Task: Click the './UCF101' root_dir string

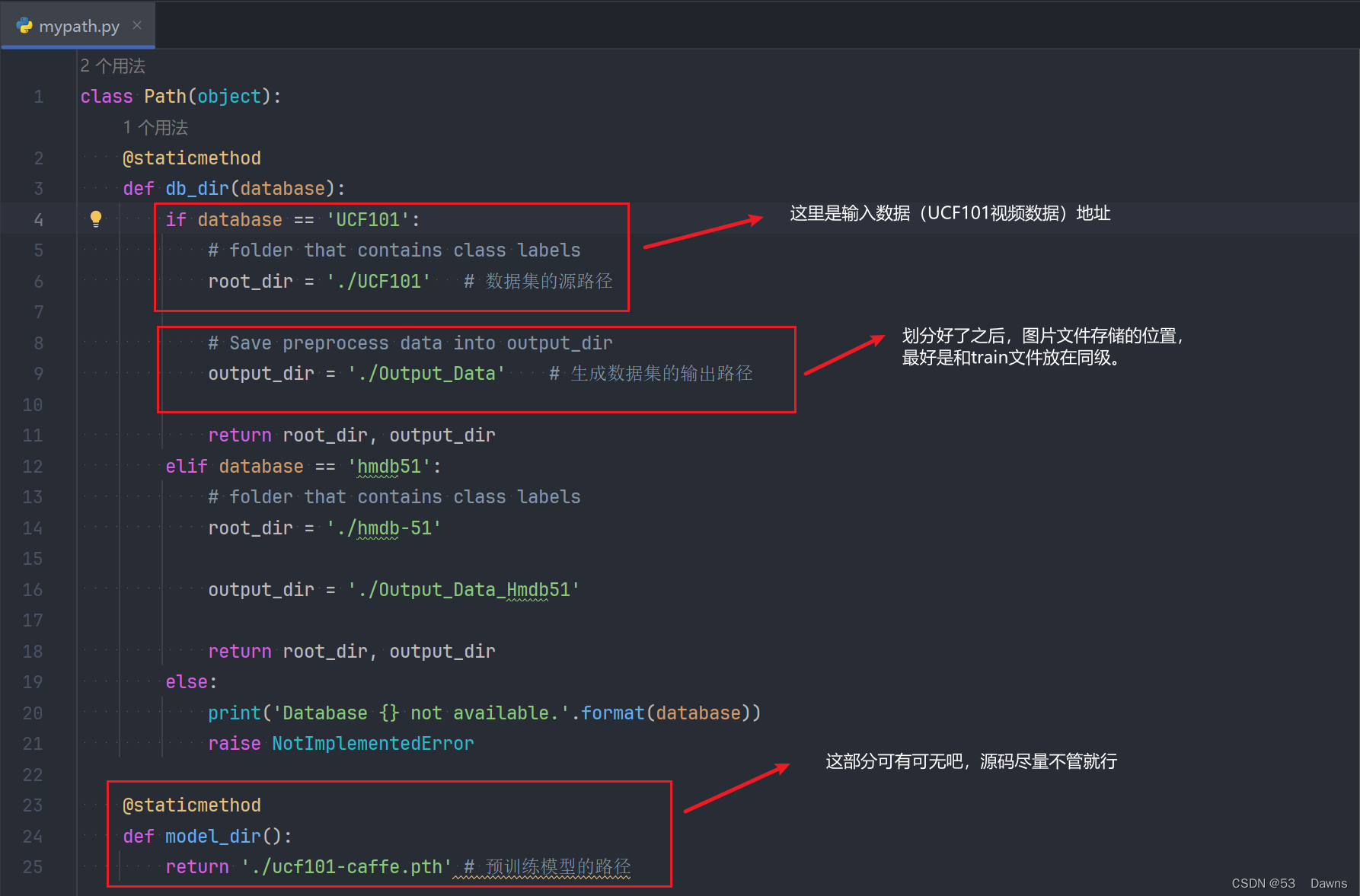Action: [x=378, y=281]
